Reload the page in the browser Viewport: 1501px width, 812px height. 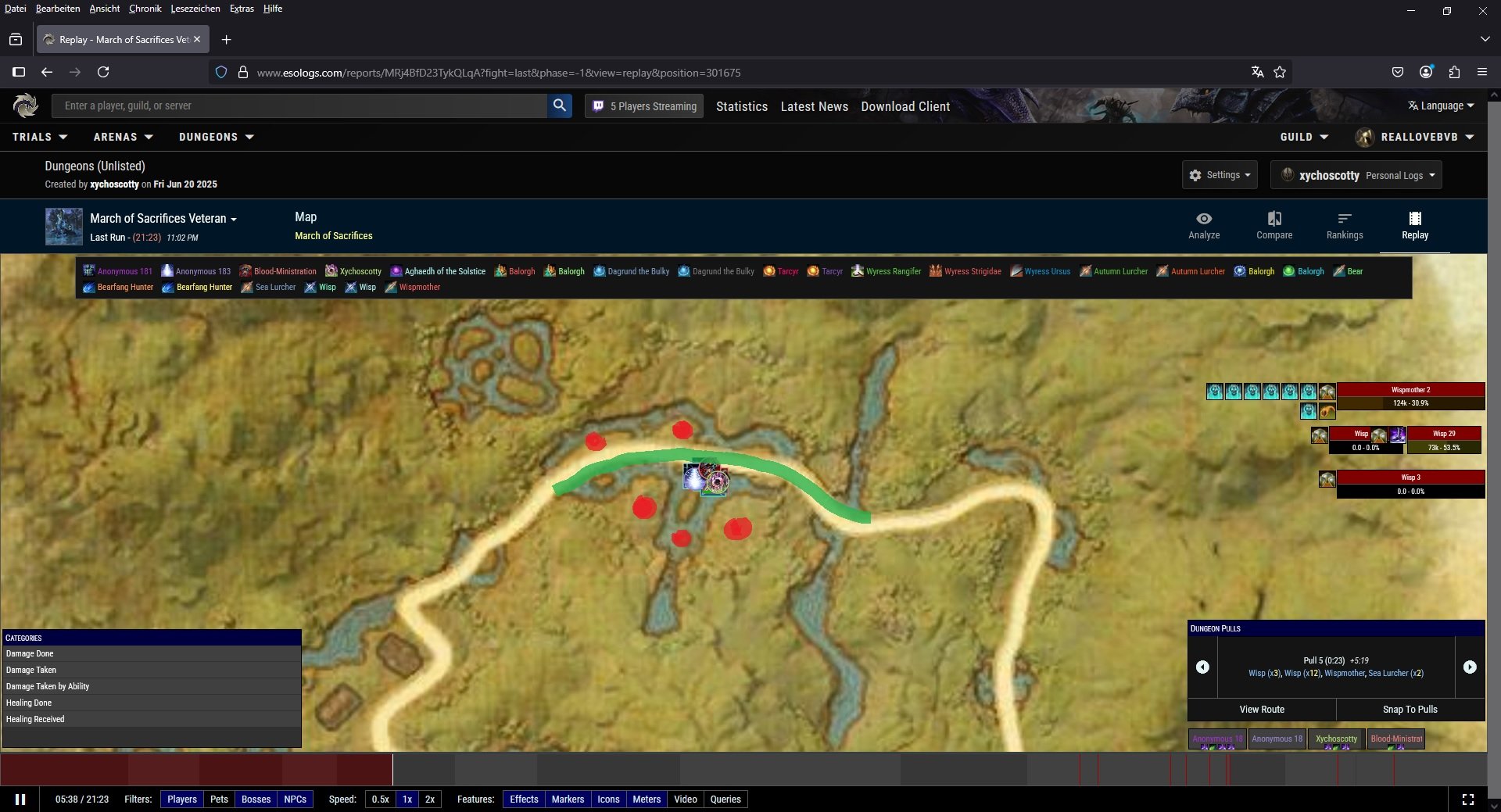pos(102,72)
